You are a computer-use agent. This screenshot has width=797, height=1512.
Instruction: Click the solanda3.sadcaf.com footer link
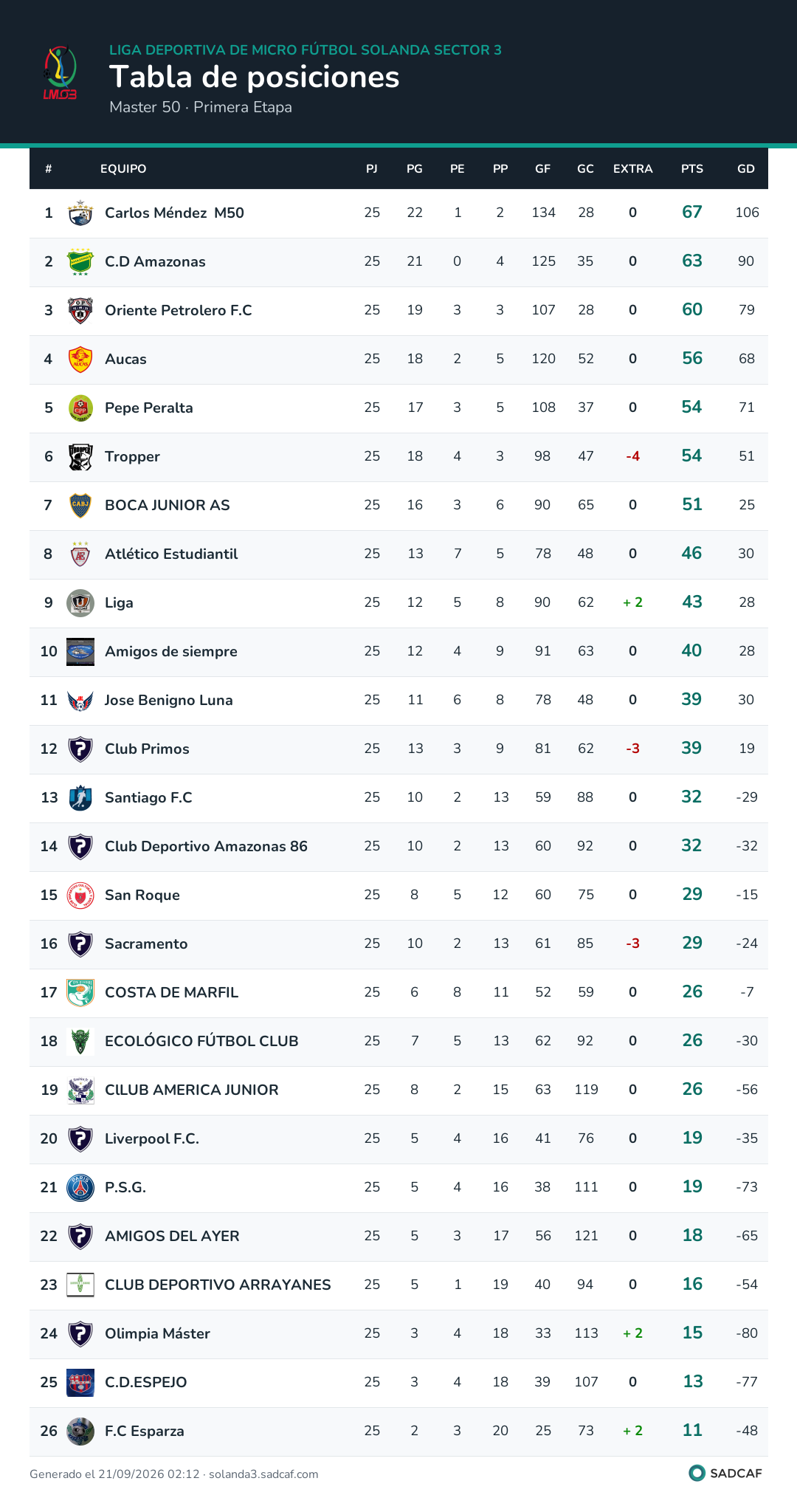(x=263, y=1474)
